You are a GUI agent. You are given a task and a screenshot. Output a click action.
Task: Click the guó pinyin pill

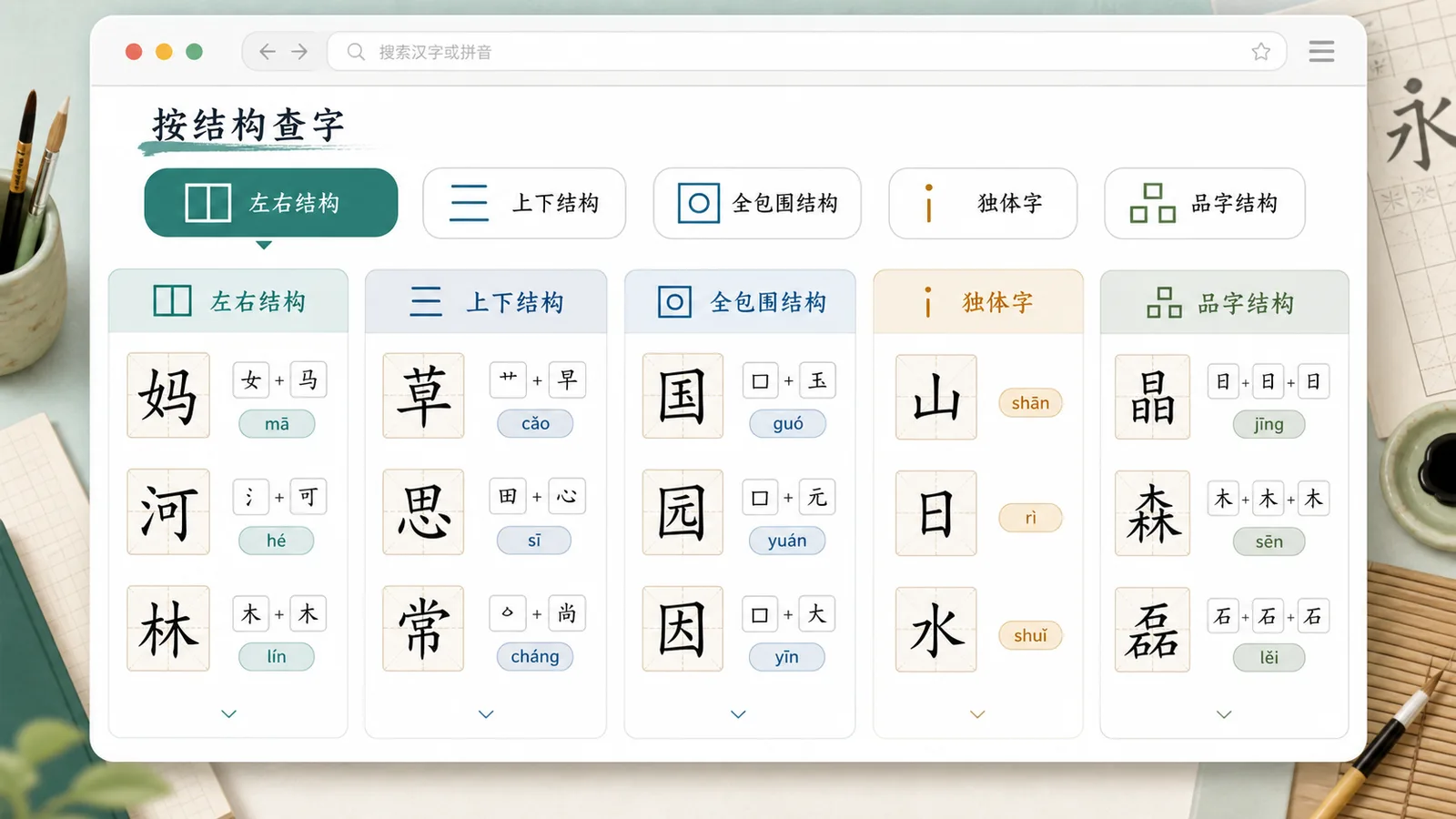(x=787, y=423)
